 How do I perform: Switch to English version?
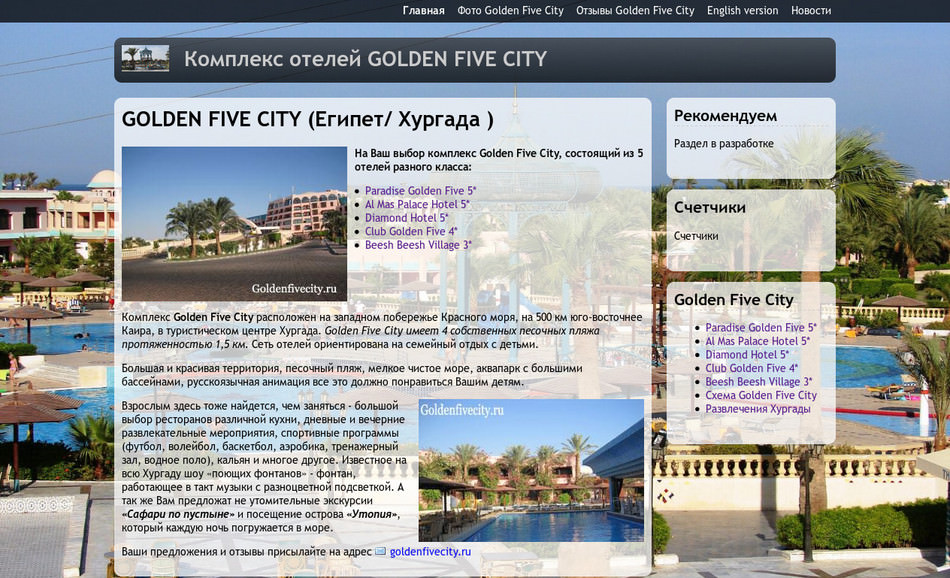coord(742,11)
